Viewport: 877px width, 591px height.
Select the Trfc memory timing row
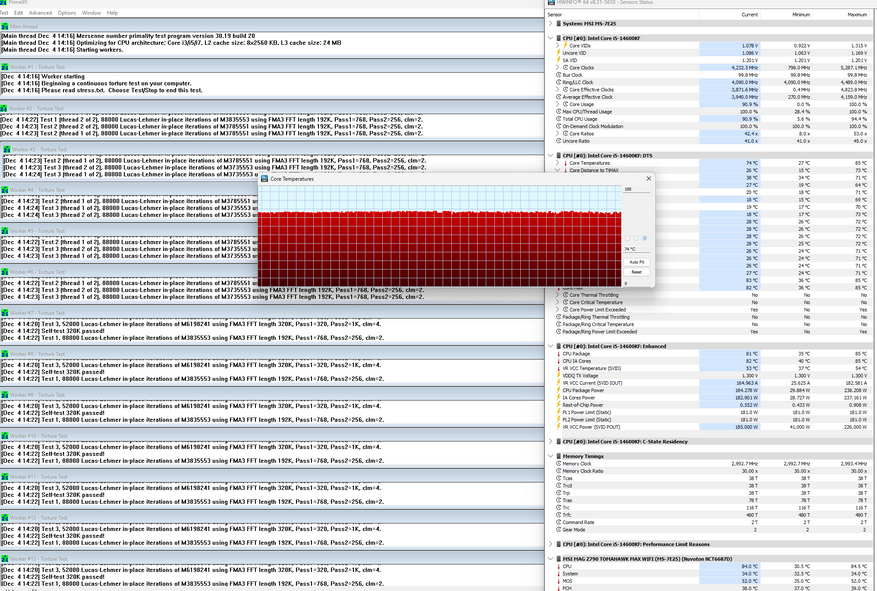pyautogui.click(x=710, y=515)
